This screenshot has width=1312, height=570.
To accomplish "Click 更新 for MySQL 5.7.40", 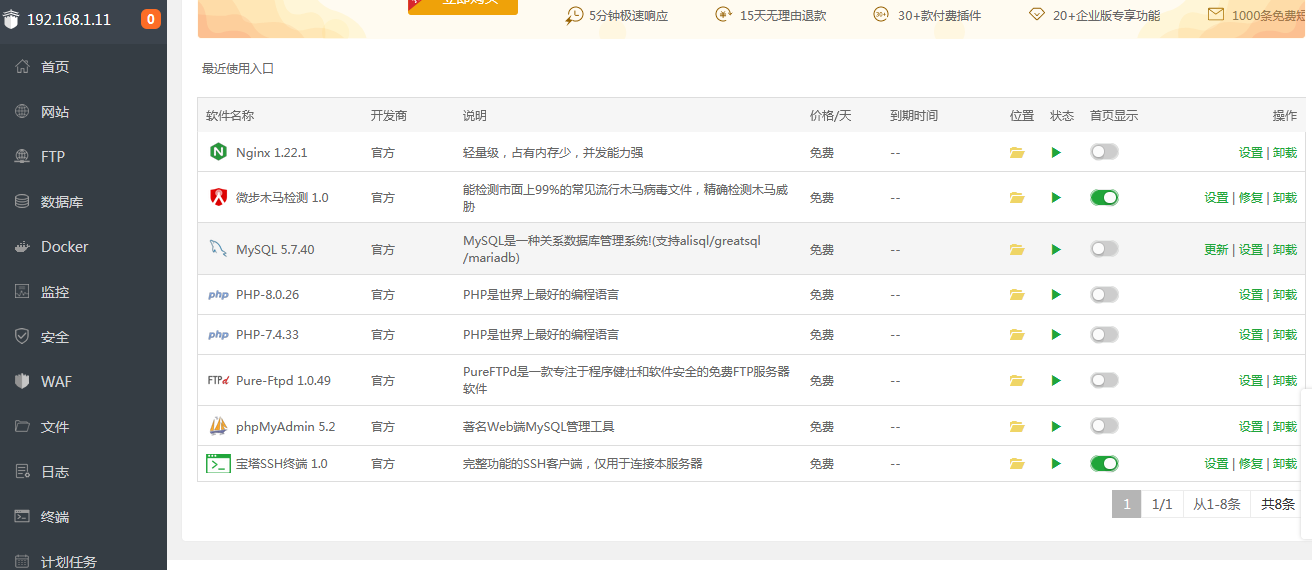I will (x=1216, y=250).
